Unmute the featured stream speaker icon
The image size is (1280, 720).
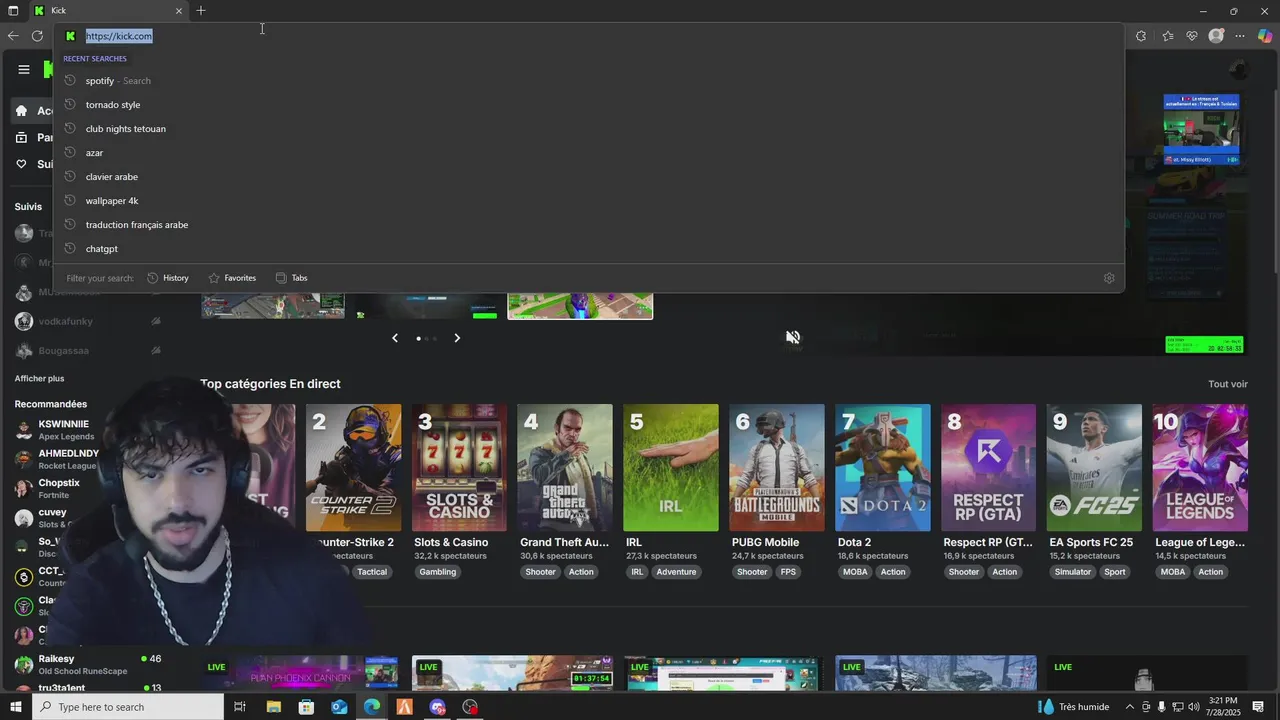(x=793, y=337)
